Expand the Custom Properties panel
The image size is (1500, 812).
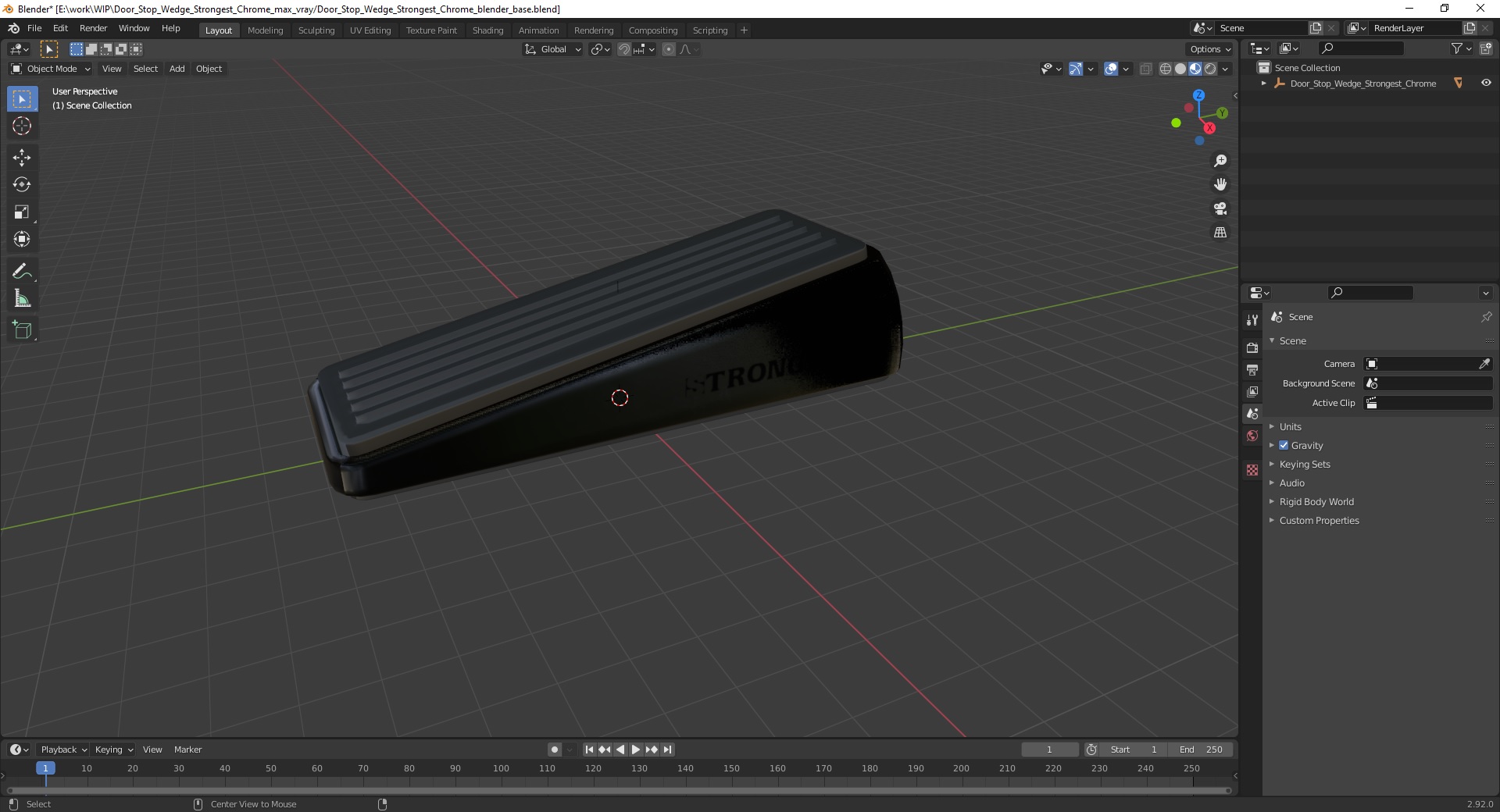coord(1319,520)
